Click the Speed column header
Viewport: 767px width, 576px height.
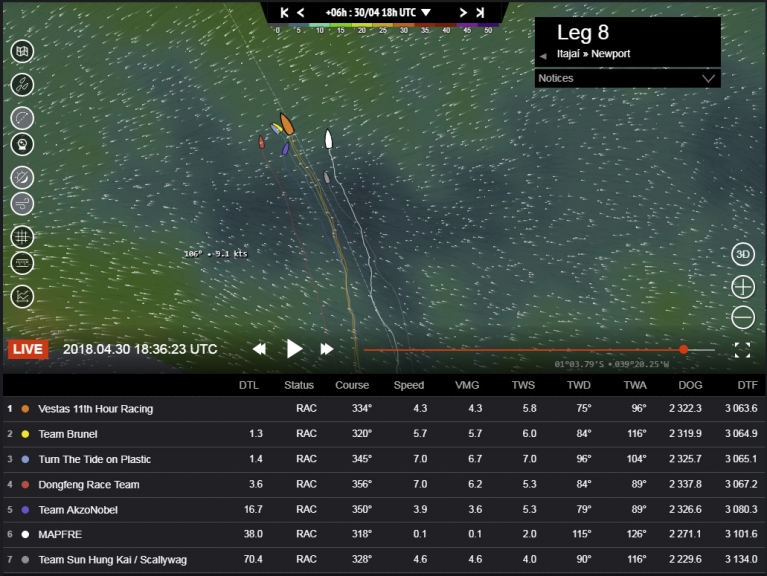(408, 385)
